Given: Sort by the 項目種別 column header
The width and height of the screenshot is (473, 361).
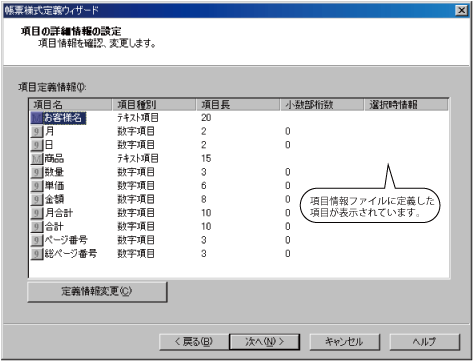Looking at the screenshot, I should pyautogui.click(x=154, y=105).
